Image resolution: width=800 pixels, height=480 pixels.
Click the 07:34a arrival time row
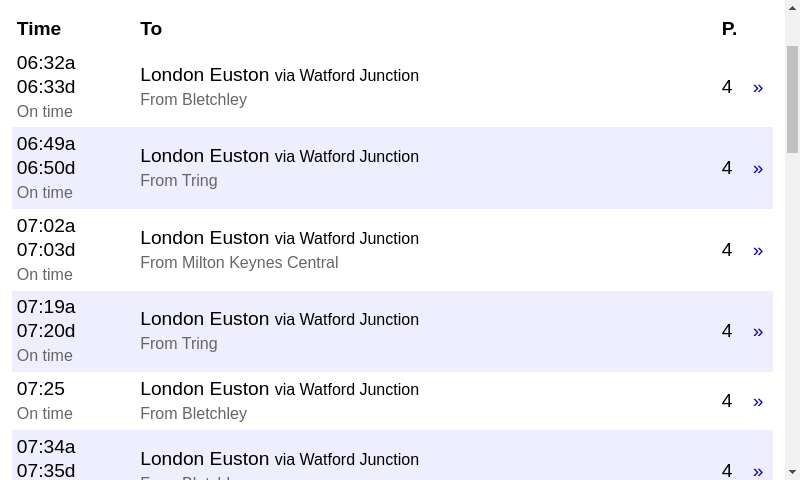click(x=46, y=447)
